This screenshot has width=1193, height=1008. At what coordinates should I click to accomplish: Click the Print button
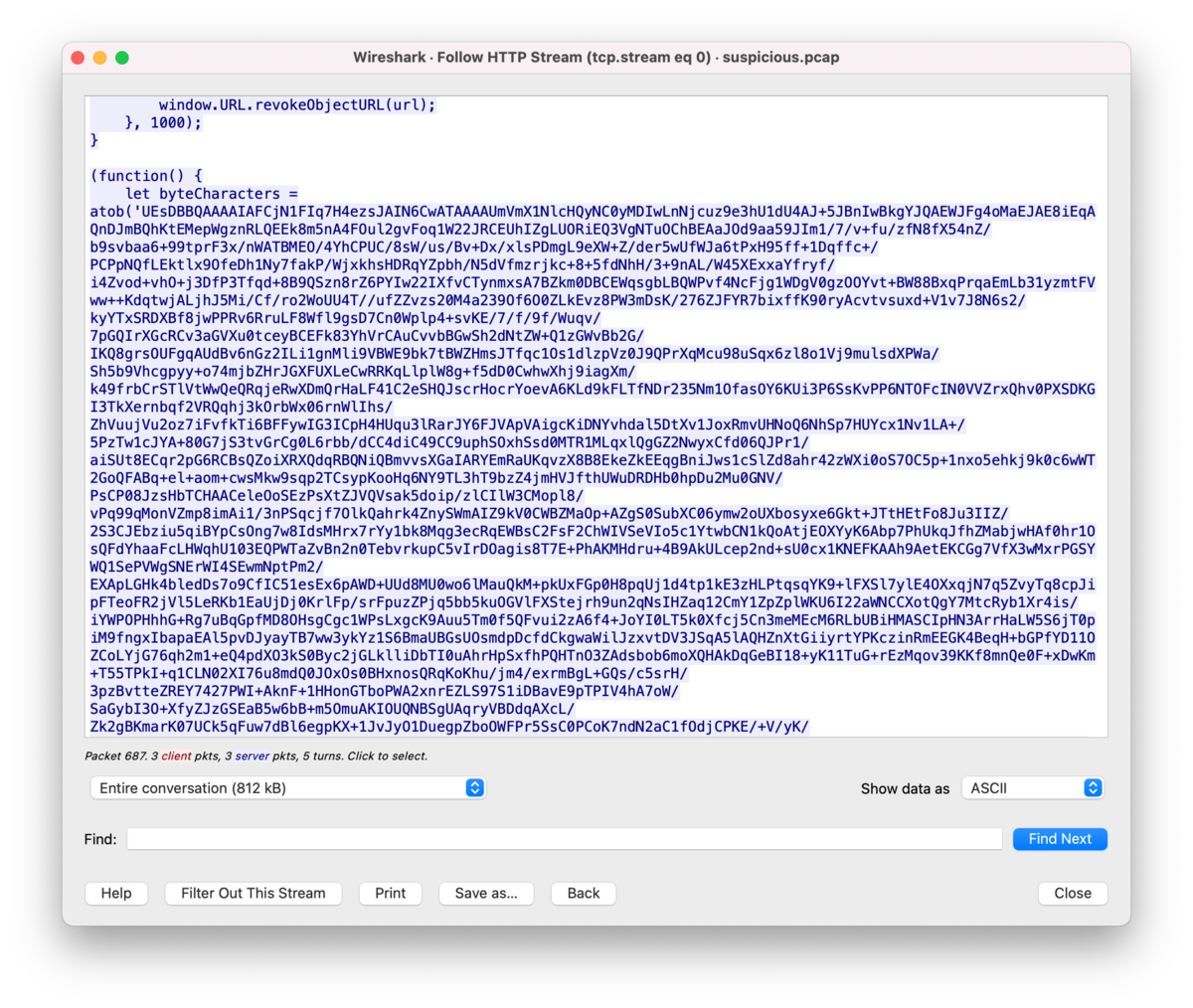(x=391, y=894)
